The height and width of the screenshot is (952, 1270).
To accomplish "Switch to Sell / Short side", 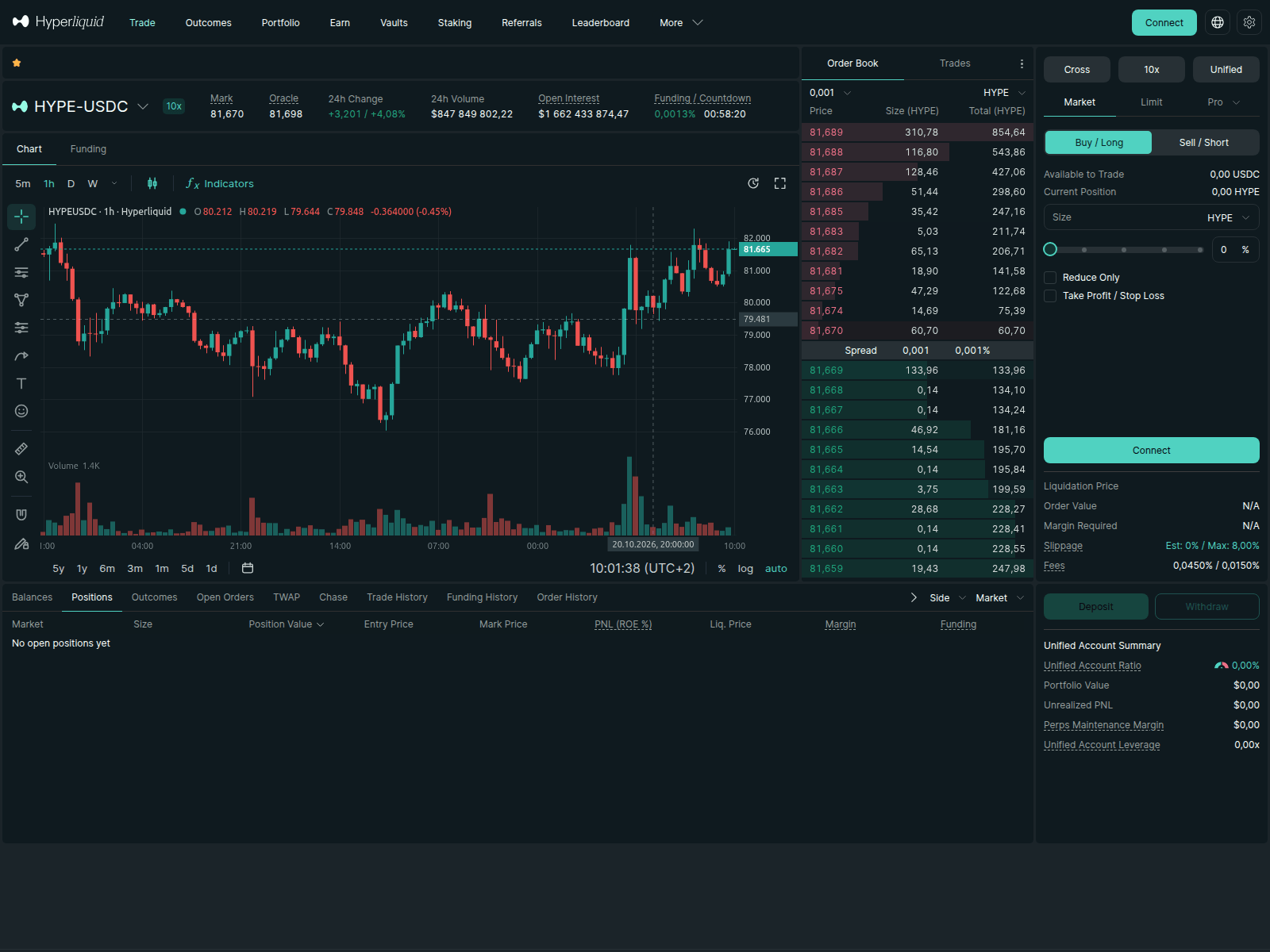I will [1204, 143].
